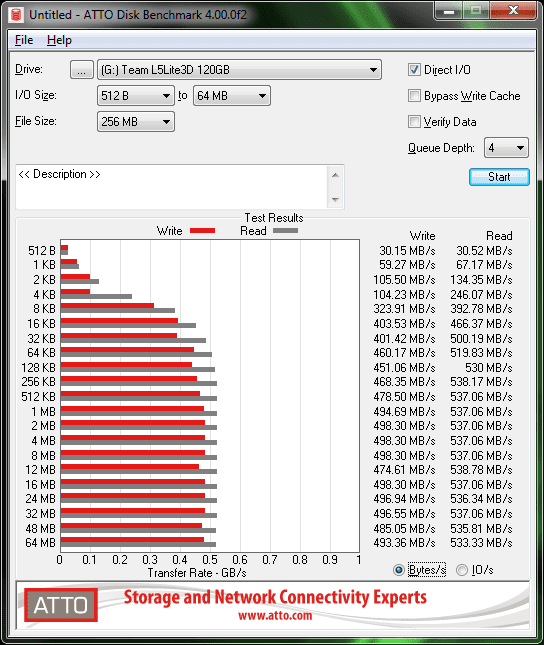Click the read value 246.07 MB/s
Screen dimensions: 544x645
[x=481, y=295]
